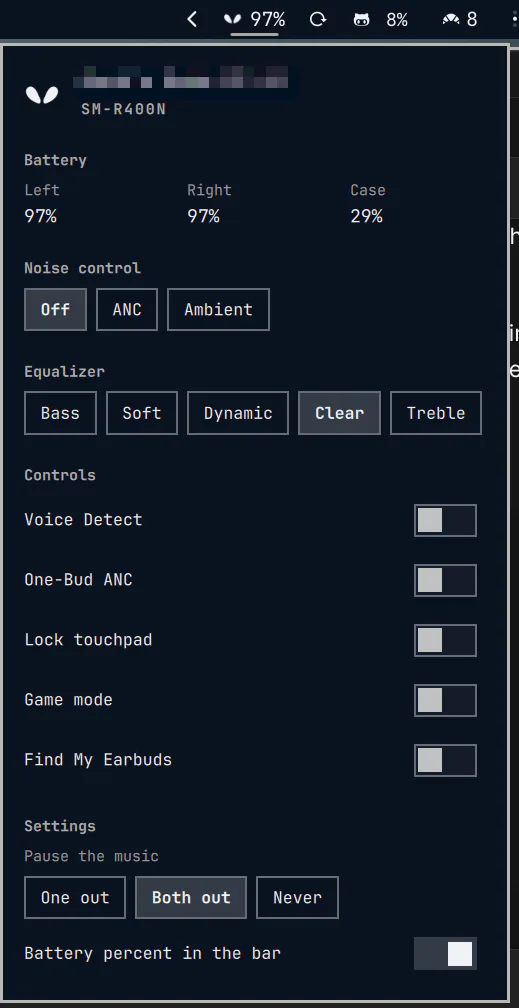The height and width of the screenshot is (1008, 519).
Task: Pick the Bass equalizer preset
Action: pyautogui.click(x=60, y=413)
